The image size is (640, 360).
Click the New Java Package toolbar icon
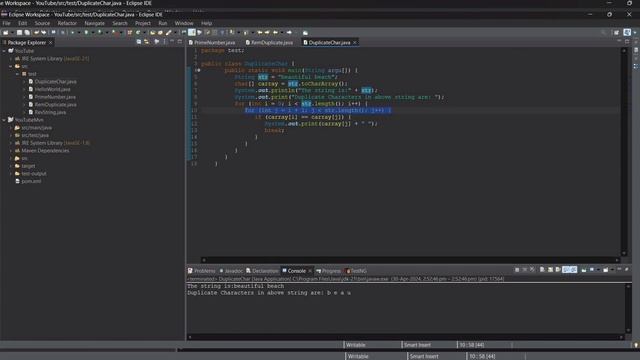130,32
